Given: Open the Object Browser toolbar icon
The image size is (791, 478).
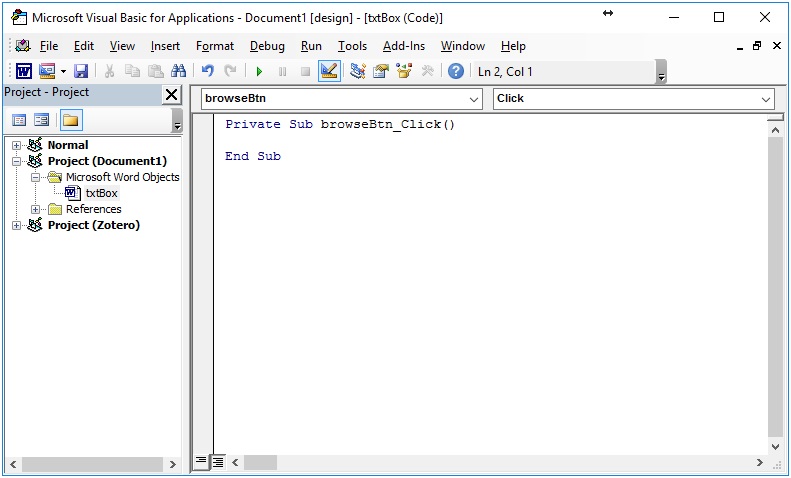Looking at the screenshot, I should (404, 71).
